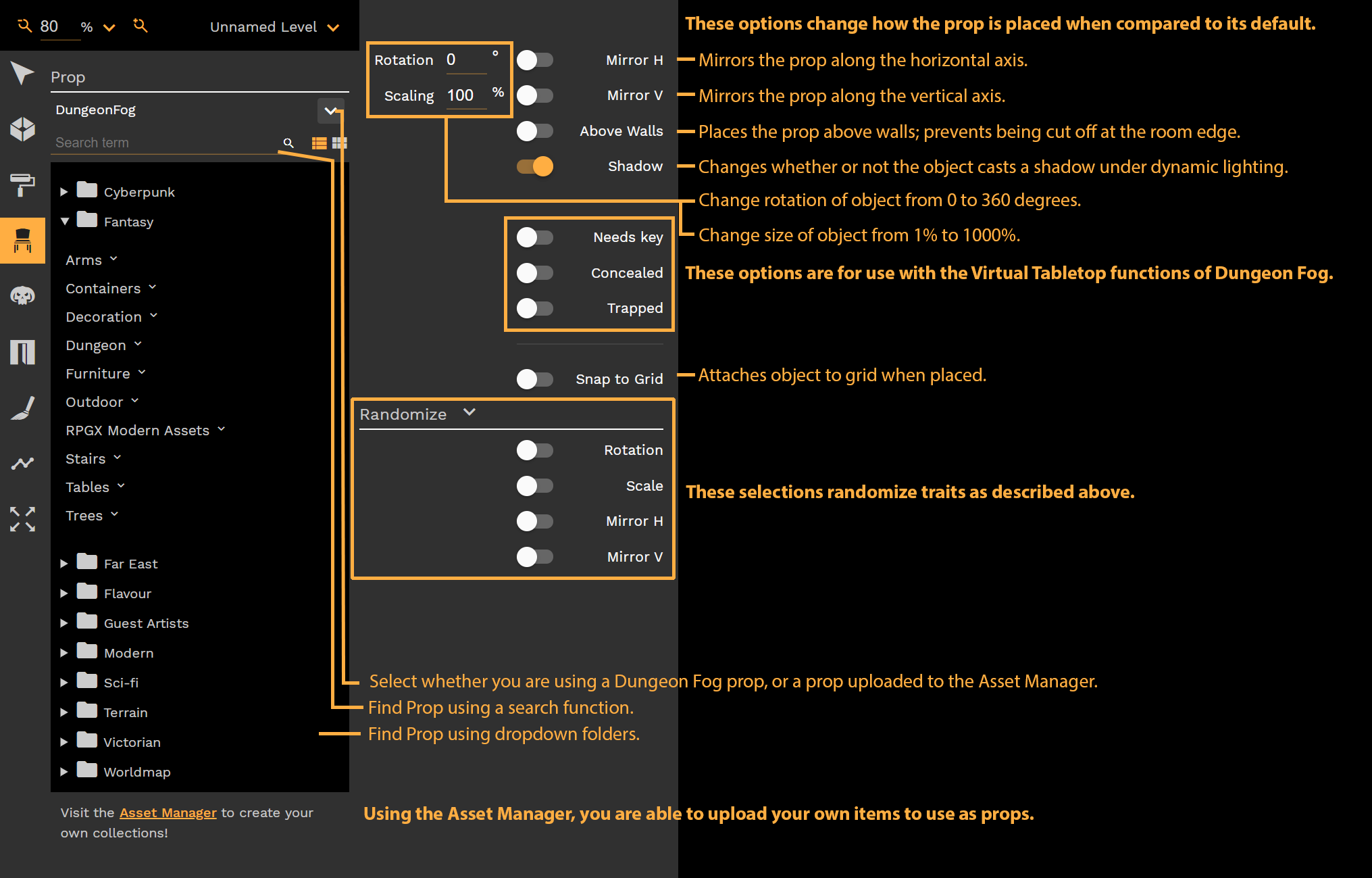The image size is (1372, 878).
Task: Enable the Above Walls toggle
Action: tap(534, 131)
